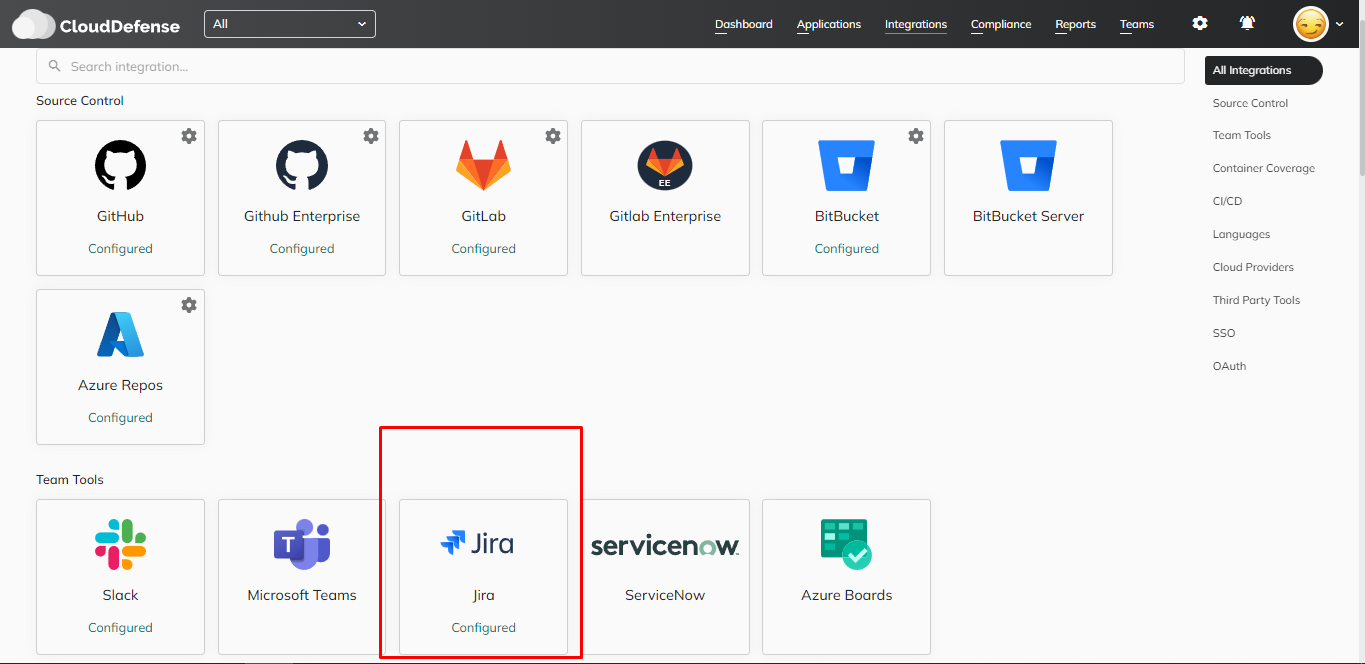Open the Applications menu
1365x664 pixels.
829,24
